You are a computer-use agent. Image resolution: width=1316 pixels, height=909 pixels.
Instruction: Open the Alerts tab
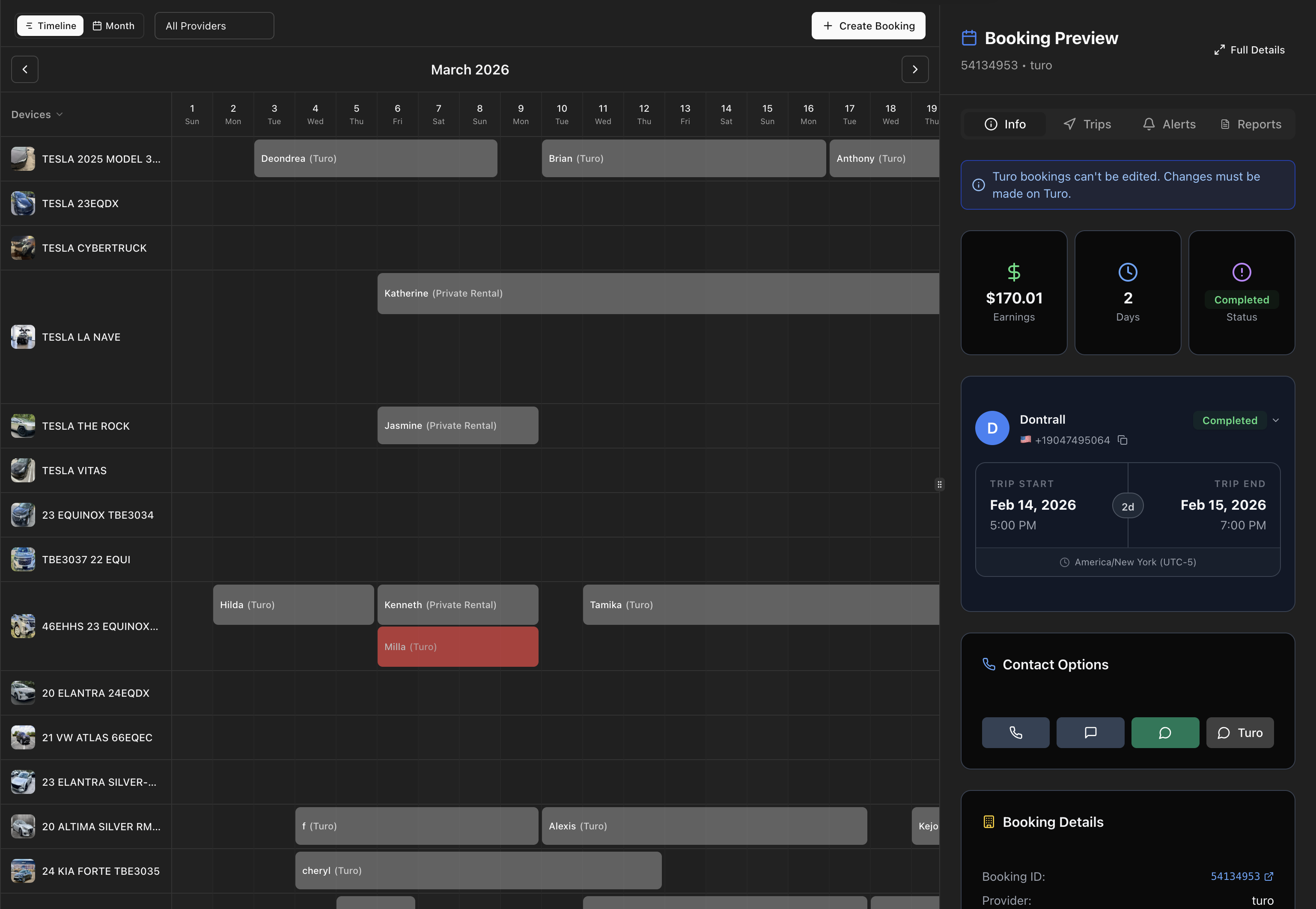(1169, 124)
